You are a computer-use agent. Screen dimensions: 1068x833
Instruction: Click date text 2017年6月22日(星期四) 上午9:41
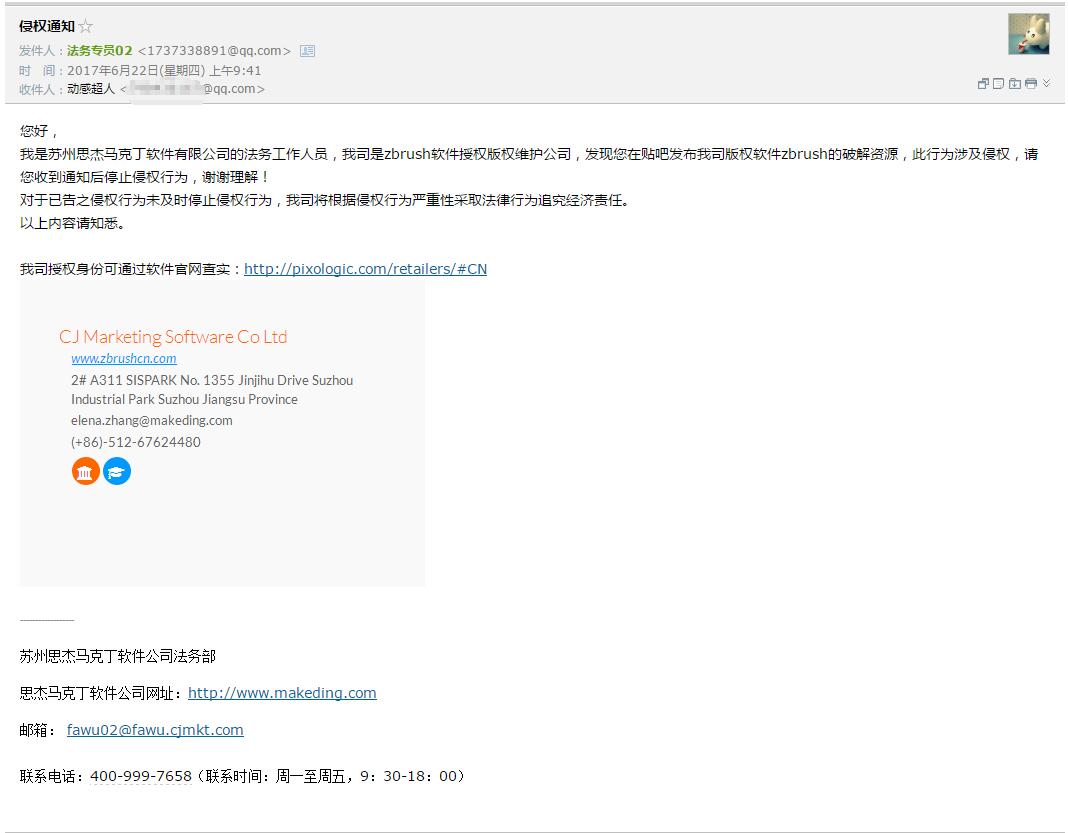(164, 70)
